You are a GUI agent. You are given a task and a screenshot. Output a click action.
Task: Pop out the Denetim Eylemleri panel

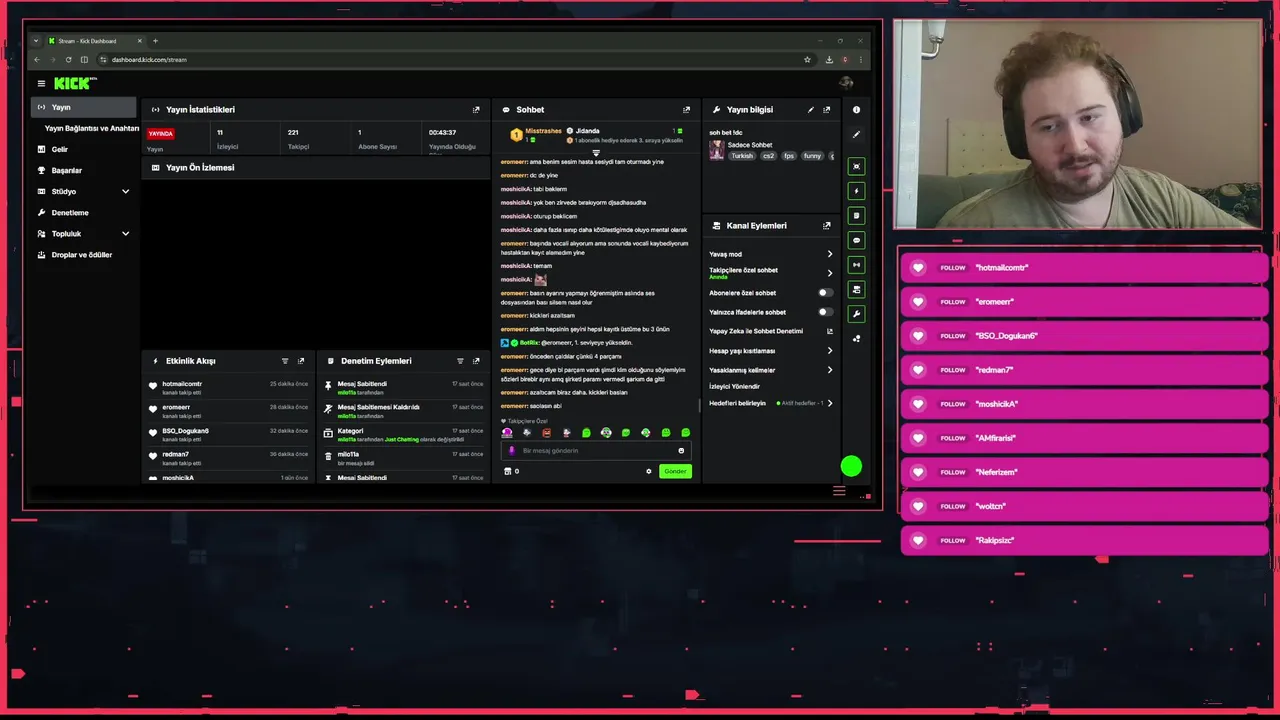coord(476,361)
